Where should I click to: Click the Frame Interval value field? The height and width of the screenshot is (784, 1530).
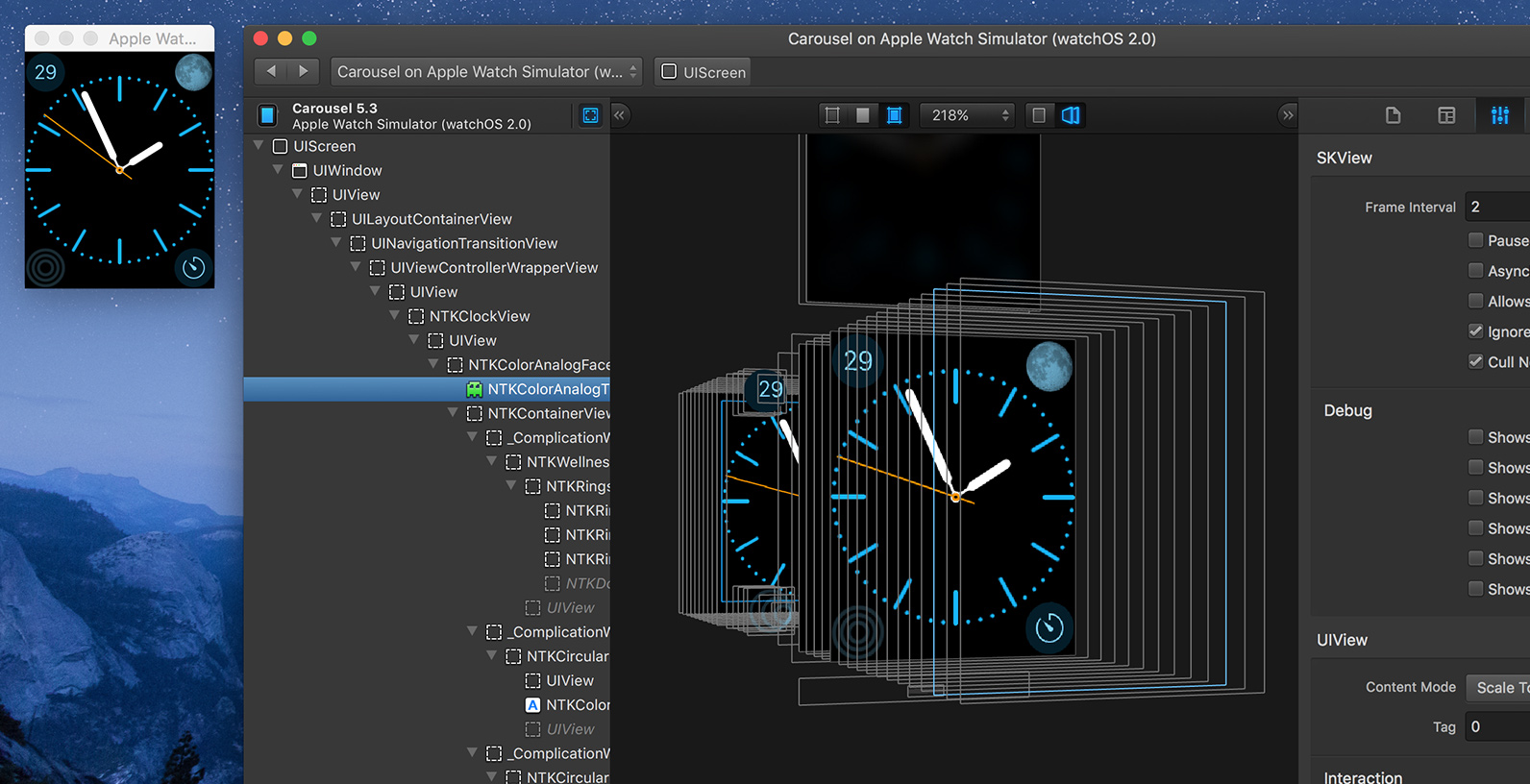[x=1497, y=207]
